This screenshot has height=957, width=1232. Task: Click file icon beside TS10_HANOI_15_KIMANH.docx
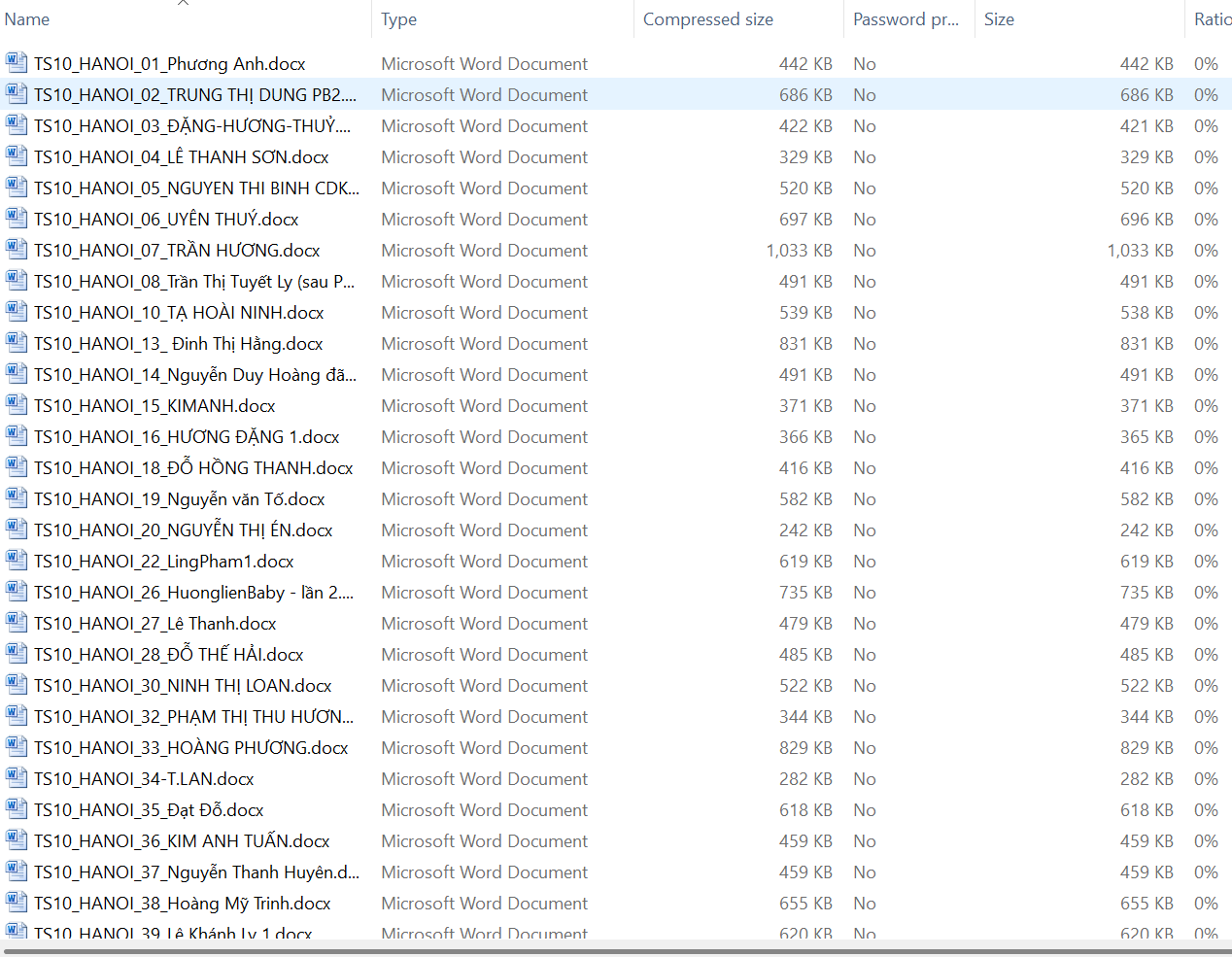[16, 405]
